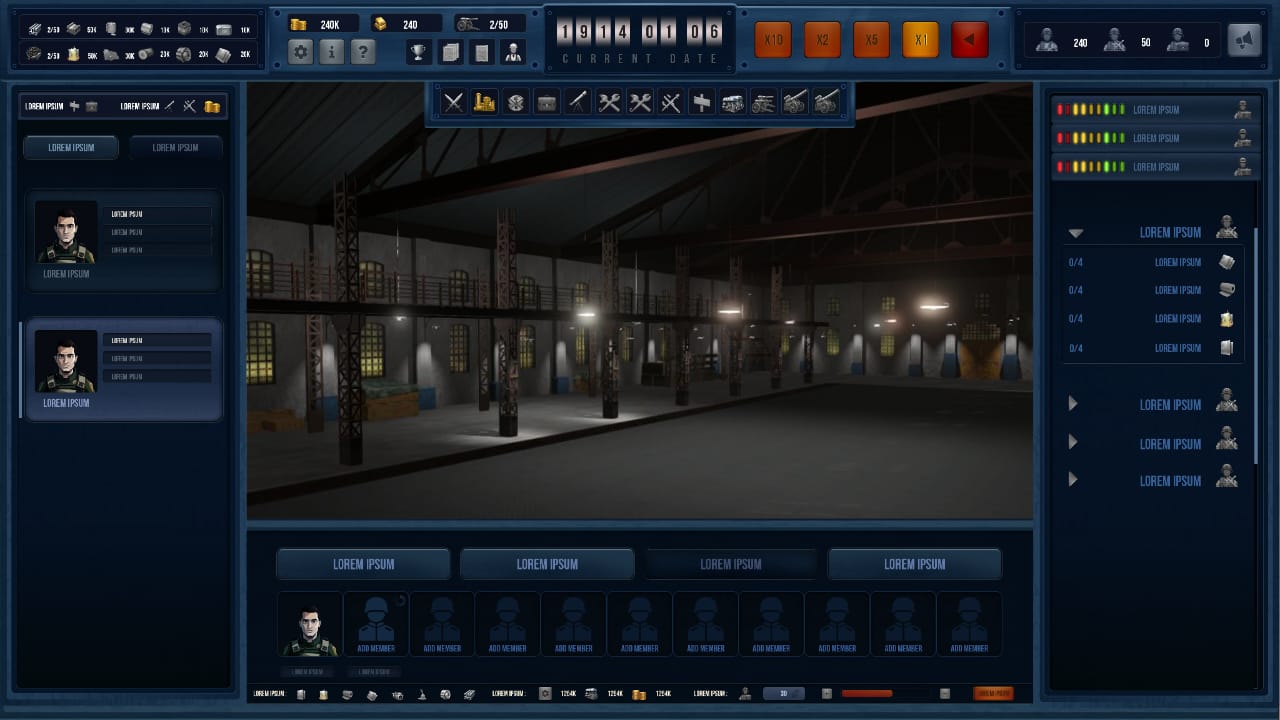Click the megaphone announcement button
This screenshot has height=720, width=1280.
pos(1244,40)
